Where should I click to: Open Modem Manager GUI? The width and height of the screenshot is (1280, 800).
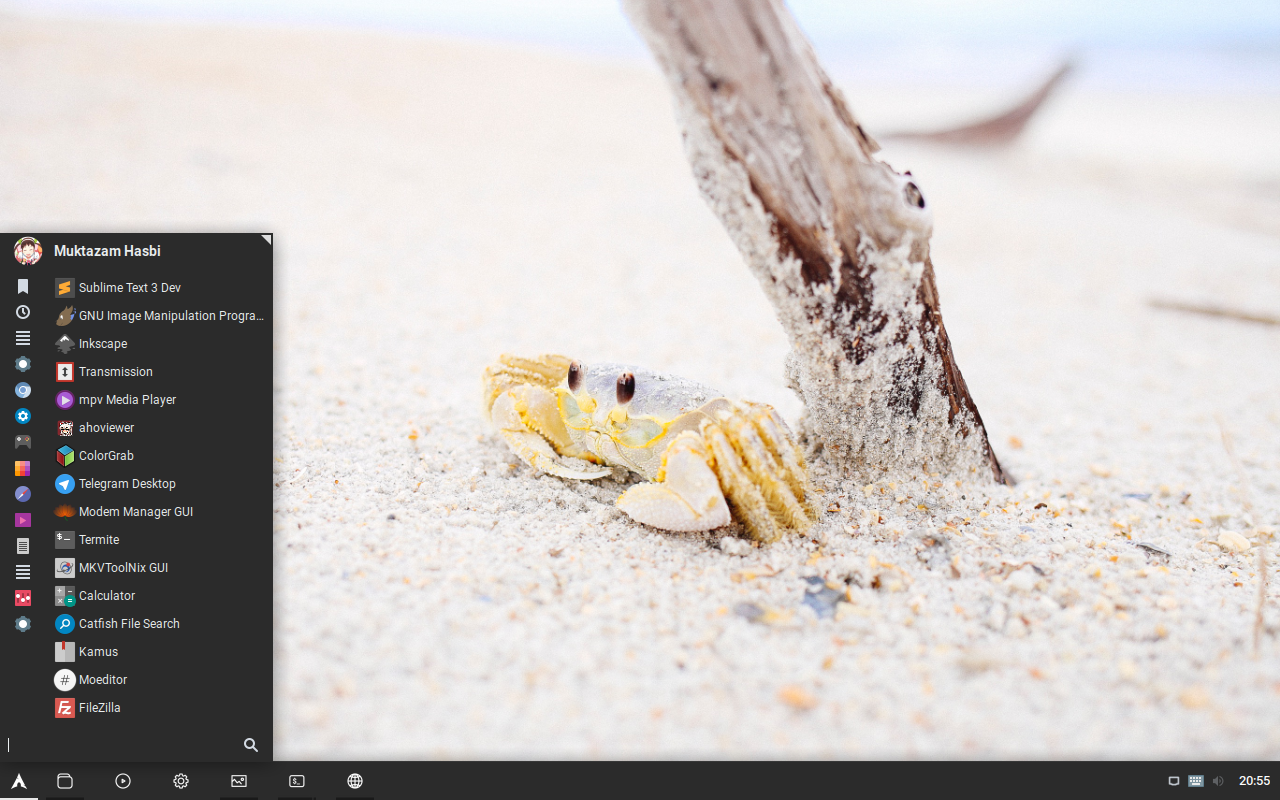pyautogui.click(x=160, y=512)
